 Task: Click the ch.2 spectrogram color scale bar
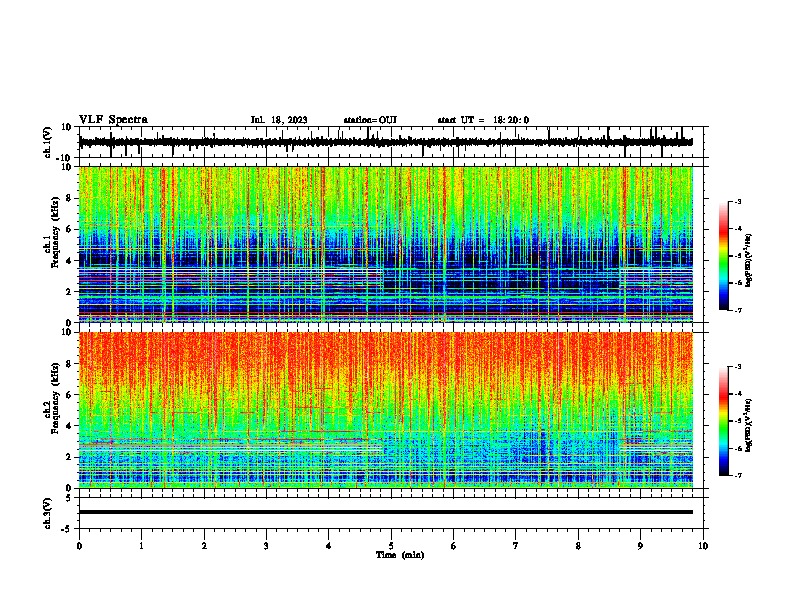[x=723, y=421]
